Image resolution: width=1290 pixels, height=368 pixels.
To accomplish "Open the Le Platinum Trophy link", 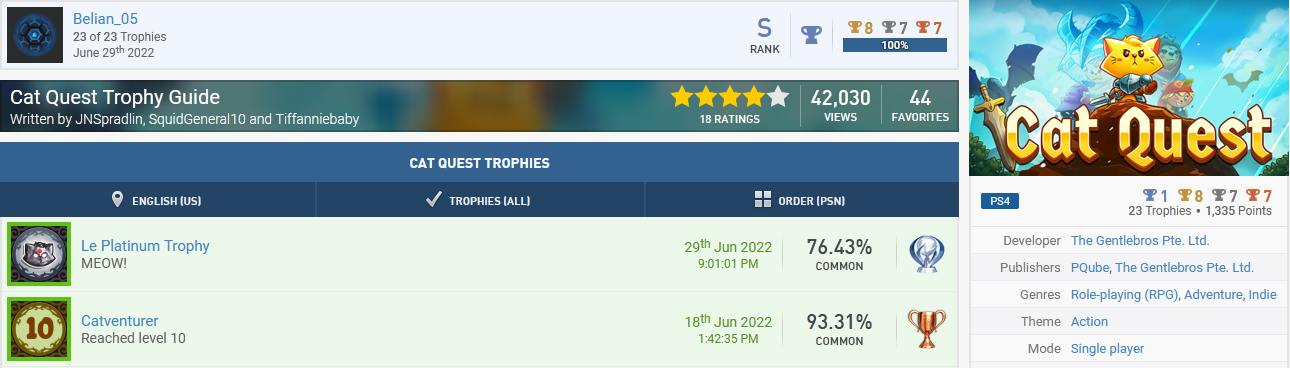I will click(x=145, y=246).
